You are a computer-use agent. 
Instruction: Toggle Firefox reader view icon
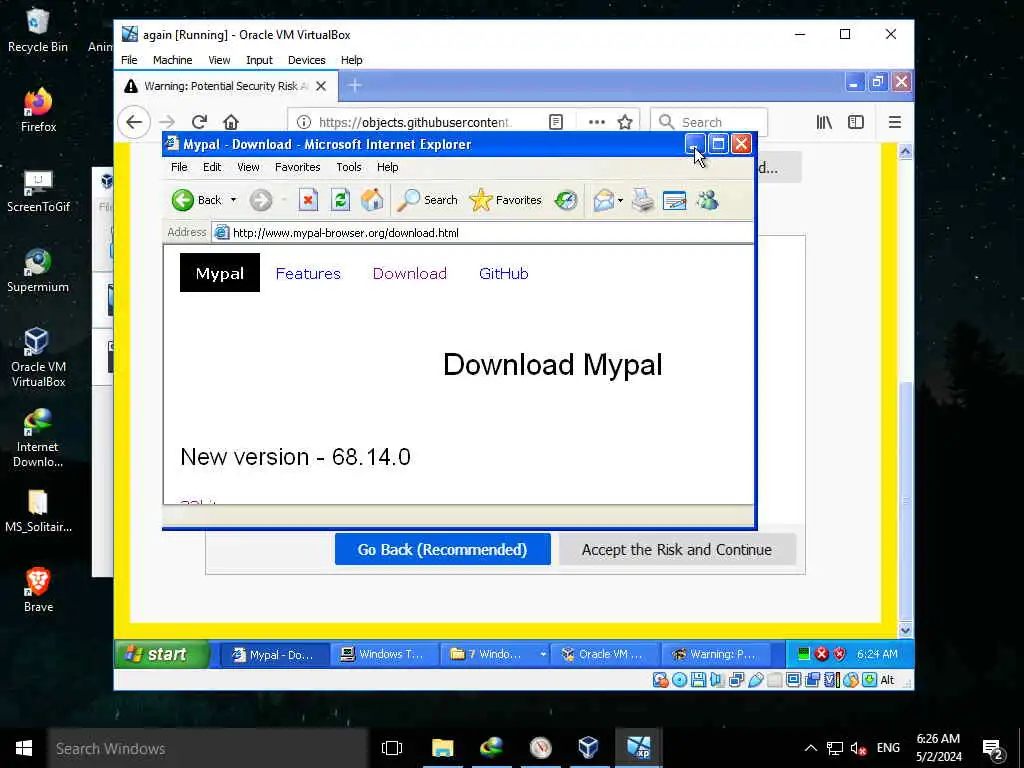(x=556, y=122)
